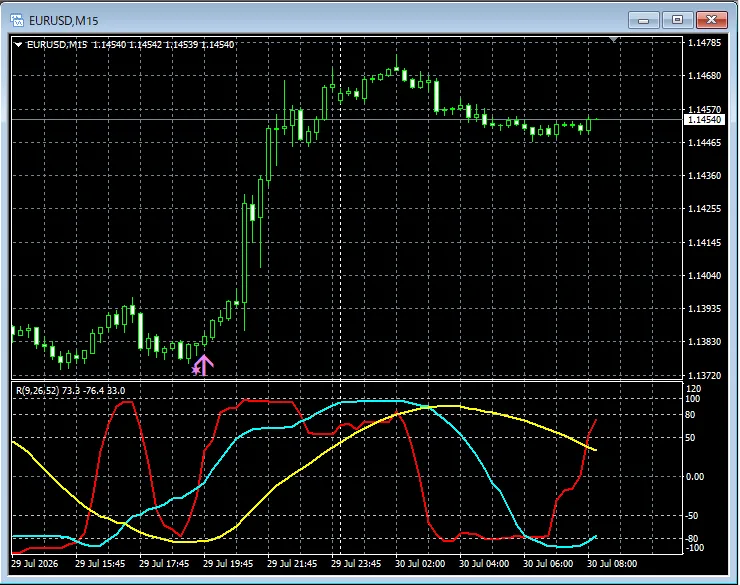Click the EURUSD,M15 window title text

63,21
